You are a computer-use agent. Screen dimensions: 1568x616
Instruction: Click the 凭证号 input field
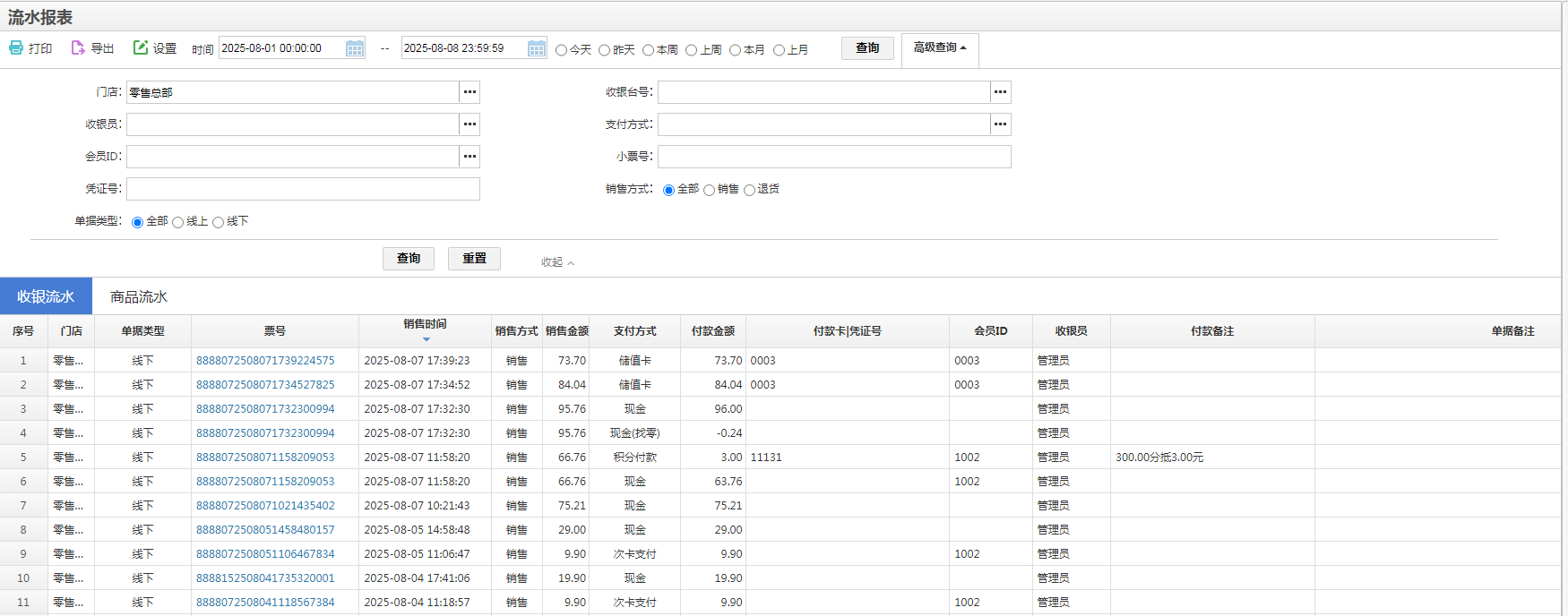click(303, 189)
